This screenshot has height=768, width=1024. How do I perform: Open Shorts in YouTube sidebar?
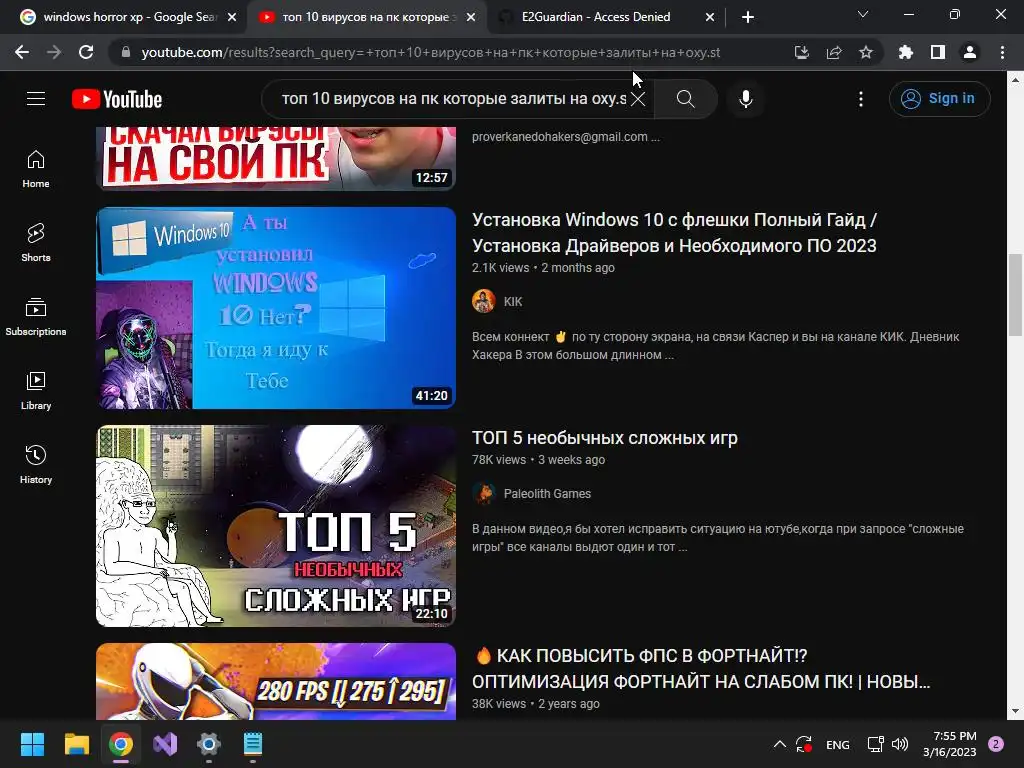pyautogui.click(x=36, y=243)
